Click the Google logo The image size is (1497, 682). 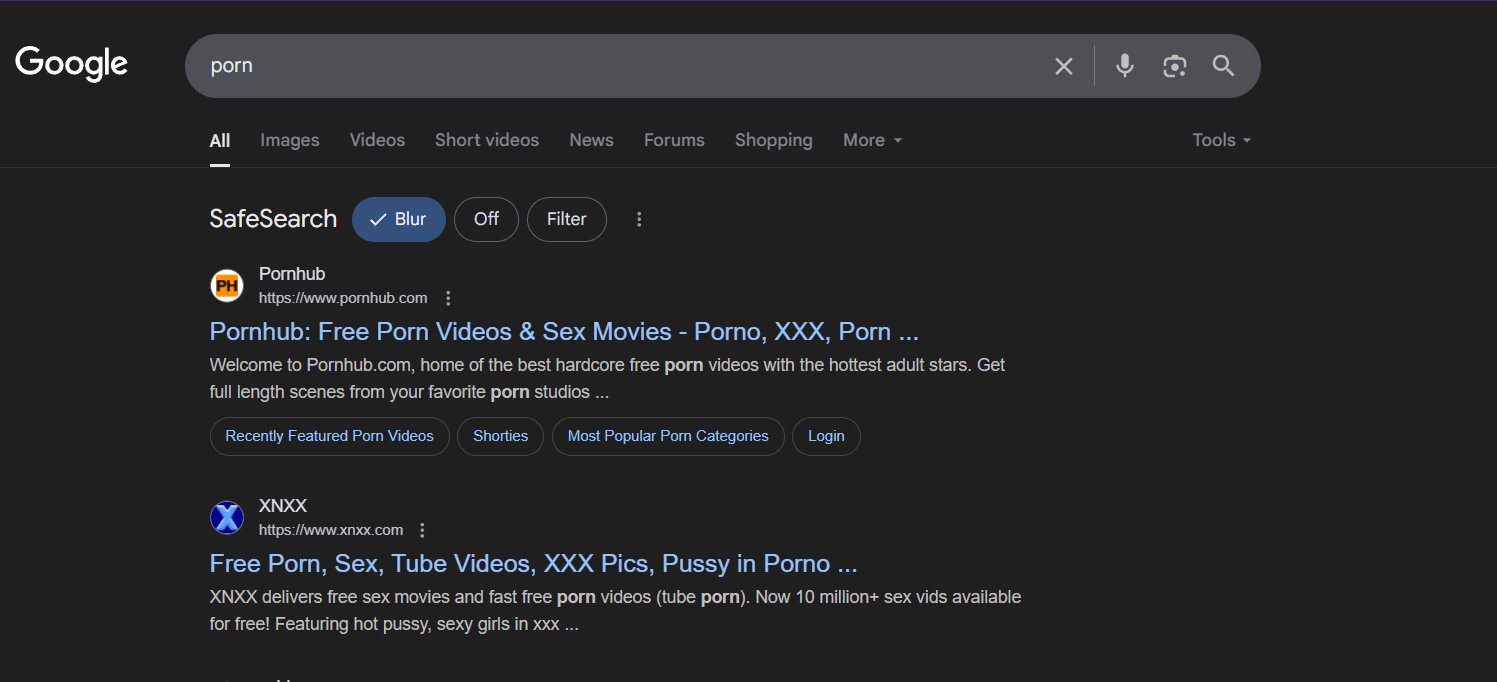pyautogui.click(x=72, y=63)
